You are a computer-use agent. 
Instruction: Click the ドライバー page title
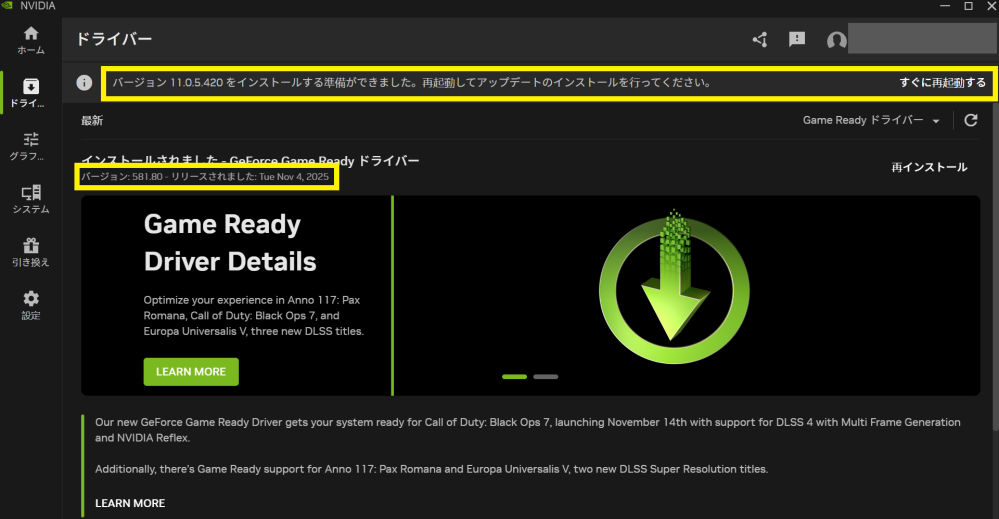114,39
